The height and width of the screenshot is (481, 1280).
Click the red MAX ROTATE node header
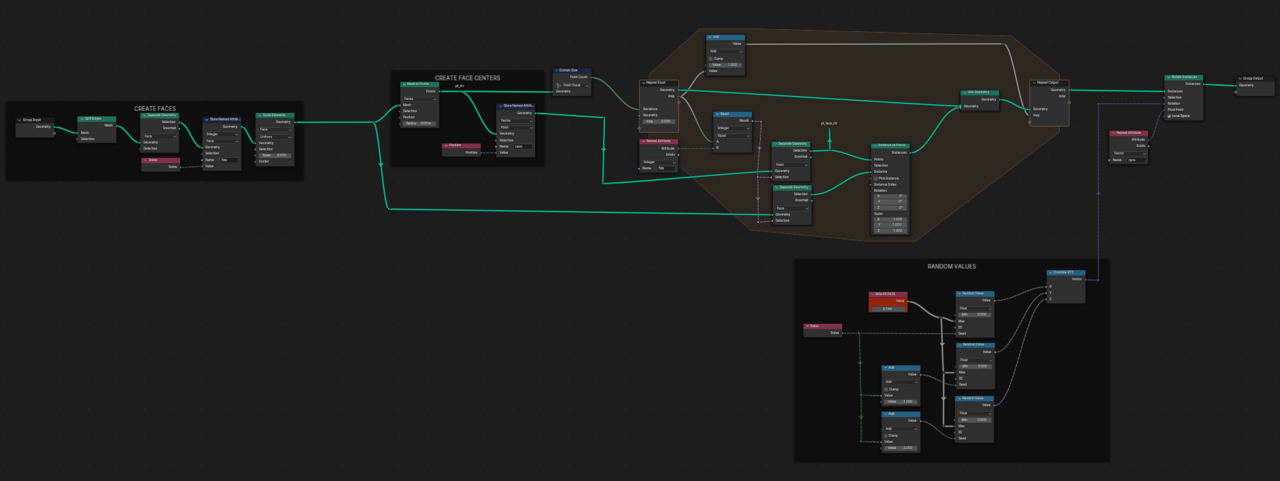tap(889, 293)
